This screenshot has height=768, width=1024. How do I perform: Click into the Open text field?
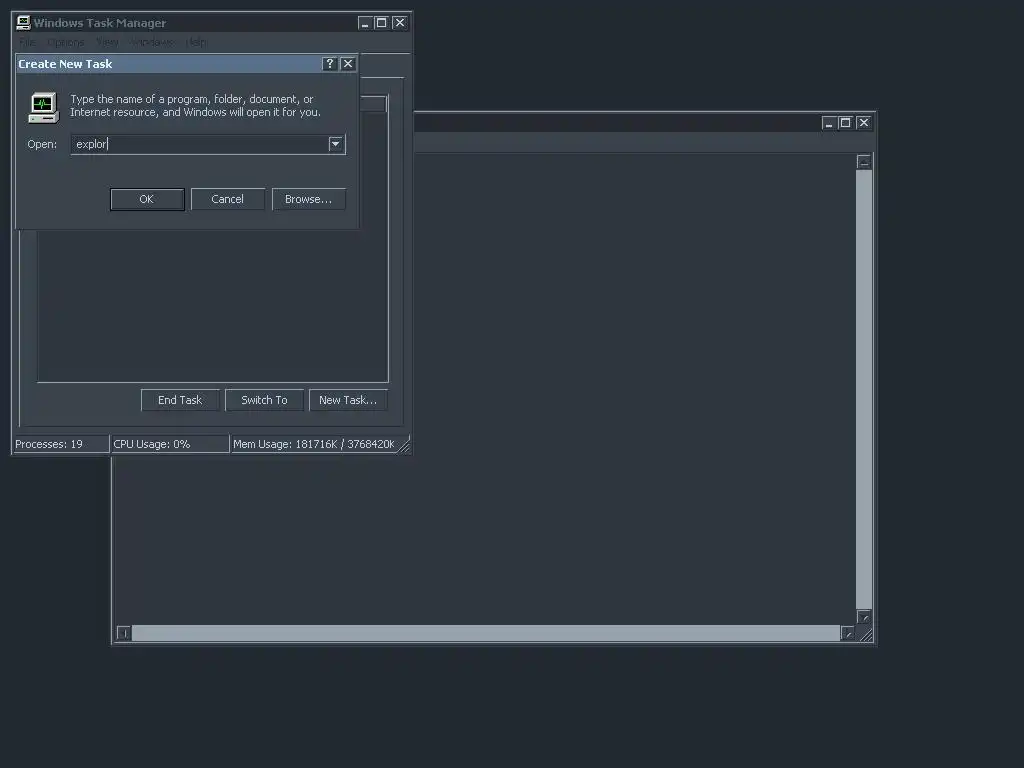tap(199, 144)
